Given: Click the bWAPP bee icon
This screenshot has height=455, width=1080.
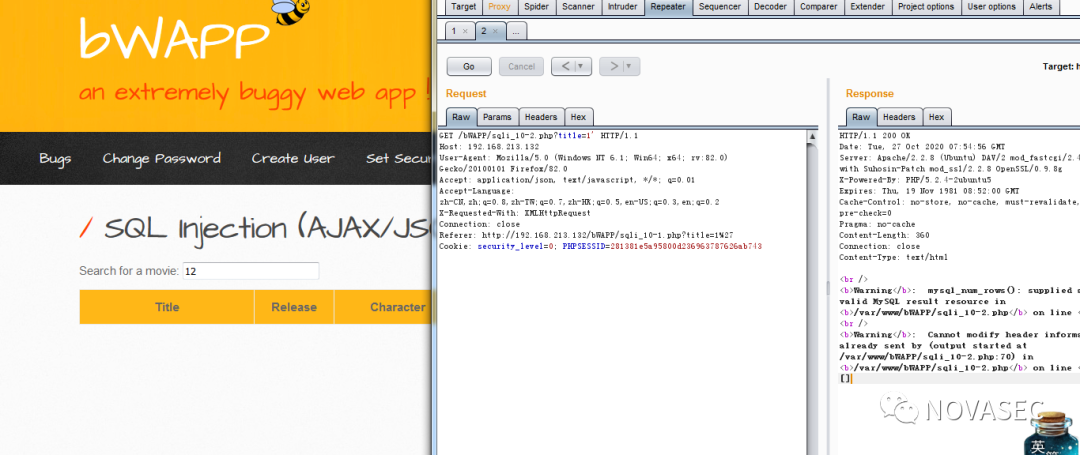Looking at the screenshot, I should coord(290,10).
